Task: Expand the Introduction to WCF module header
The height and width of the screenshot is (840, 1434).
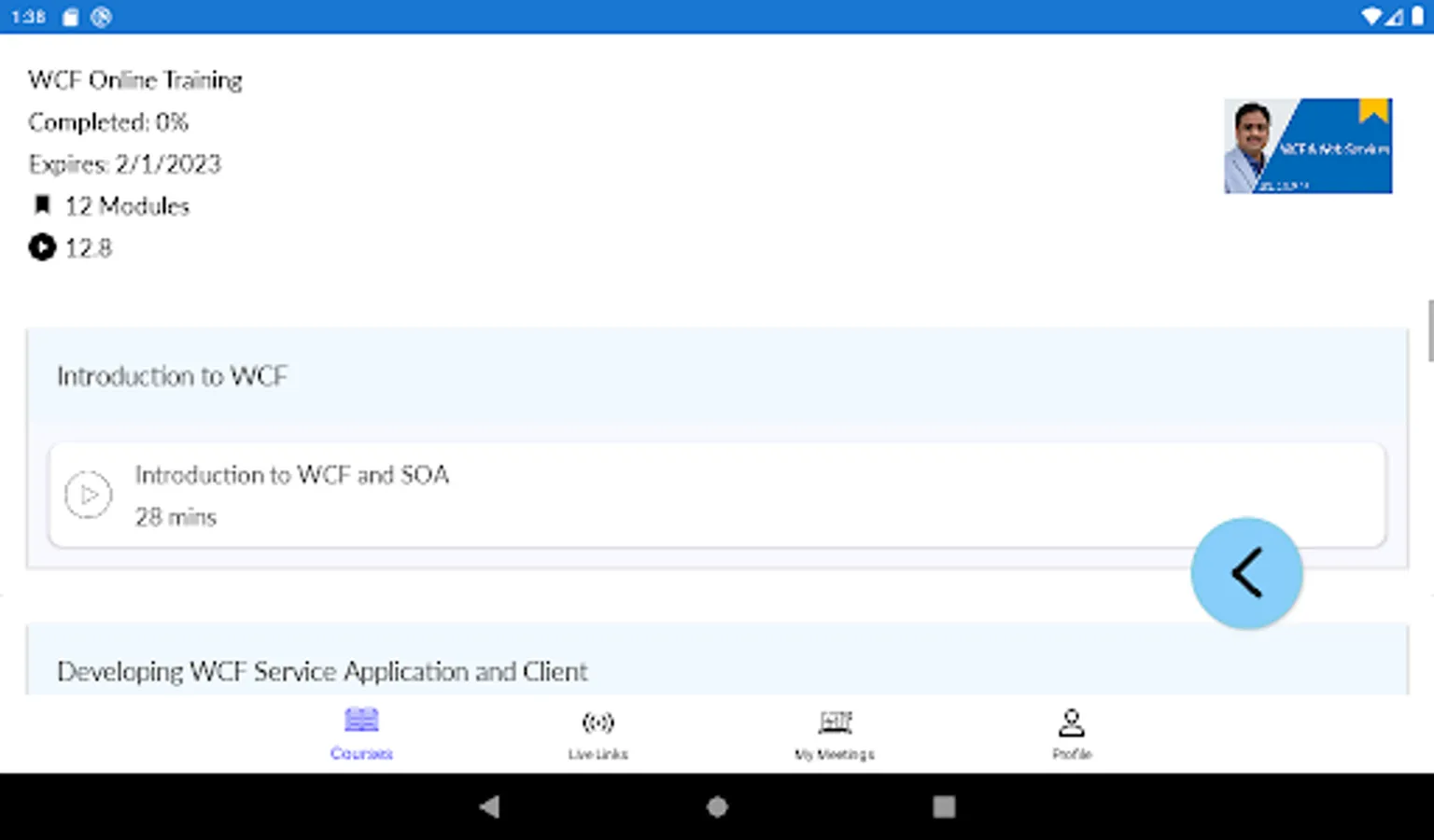Action: [x=717, y=375]
